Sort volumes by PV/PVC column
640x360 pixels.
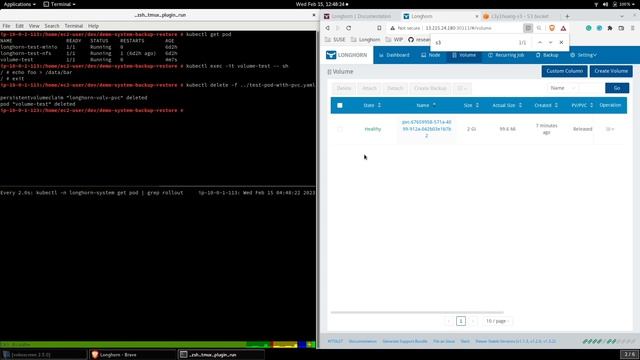tap(582, 105)
